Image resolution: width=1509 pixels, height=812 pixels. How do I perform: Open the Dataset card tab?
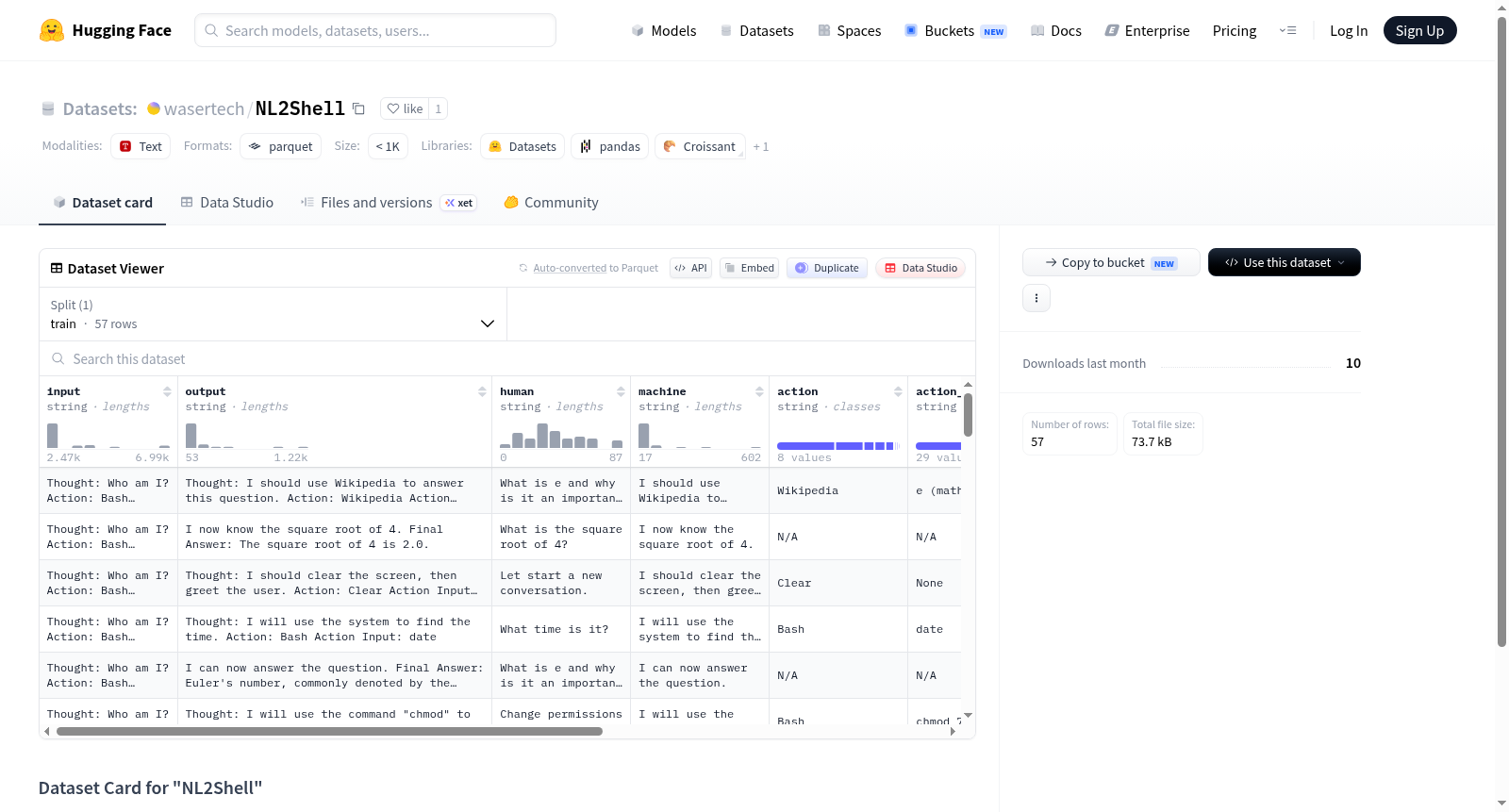pyautogui.click(x=103, y=203)
